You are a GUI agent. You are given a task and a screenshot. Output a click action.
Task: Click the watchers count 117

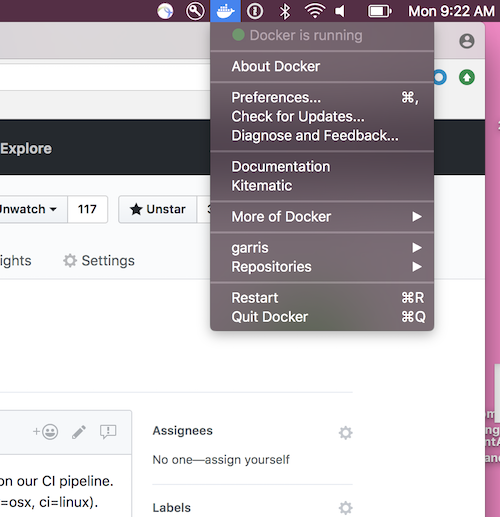pyautogui.click(x=87, y=209)
